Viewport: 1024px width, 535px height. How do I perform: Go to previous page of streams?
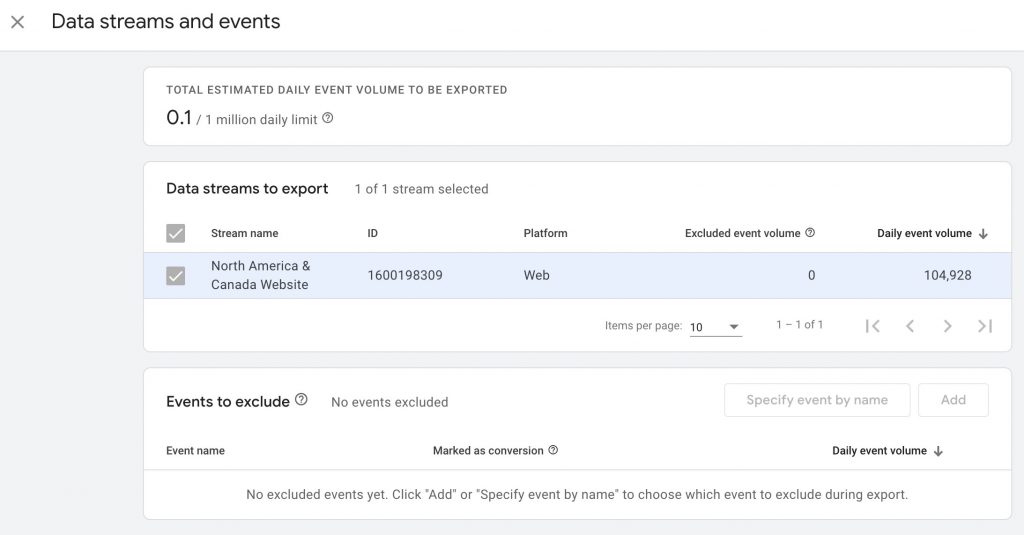pos(910,326)
